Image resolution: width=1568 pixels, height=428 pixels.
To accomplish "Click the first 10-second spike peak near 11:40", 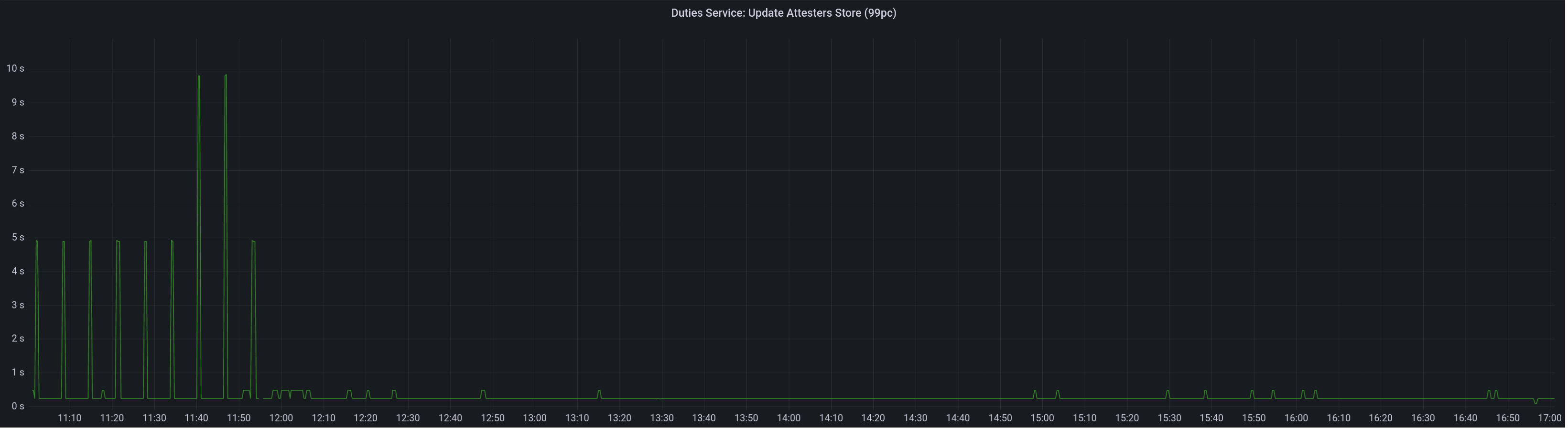I will point(198,76).
